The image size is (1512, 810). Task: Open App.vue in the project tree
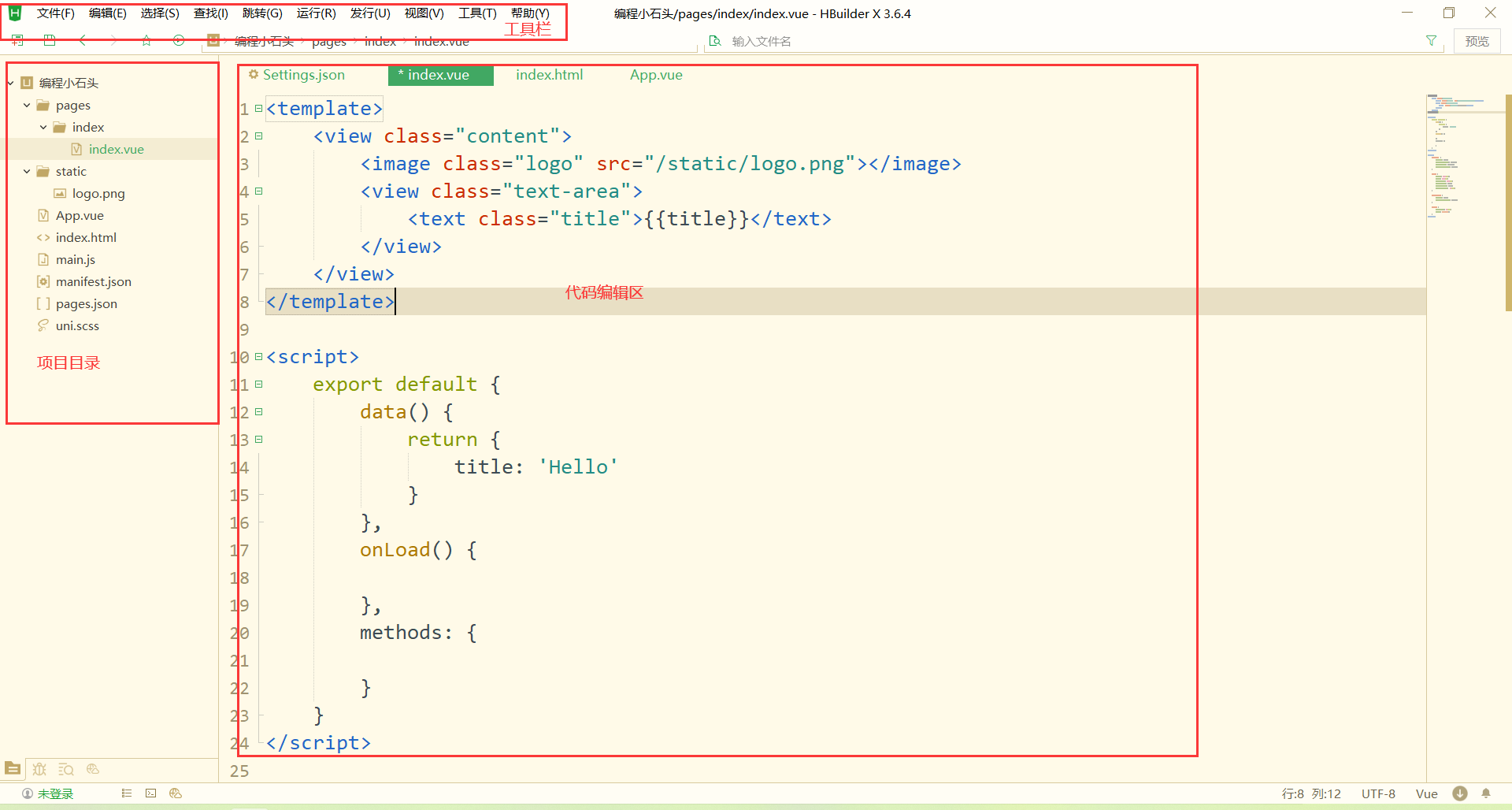80,215
